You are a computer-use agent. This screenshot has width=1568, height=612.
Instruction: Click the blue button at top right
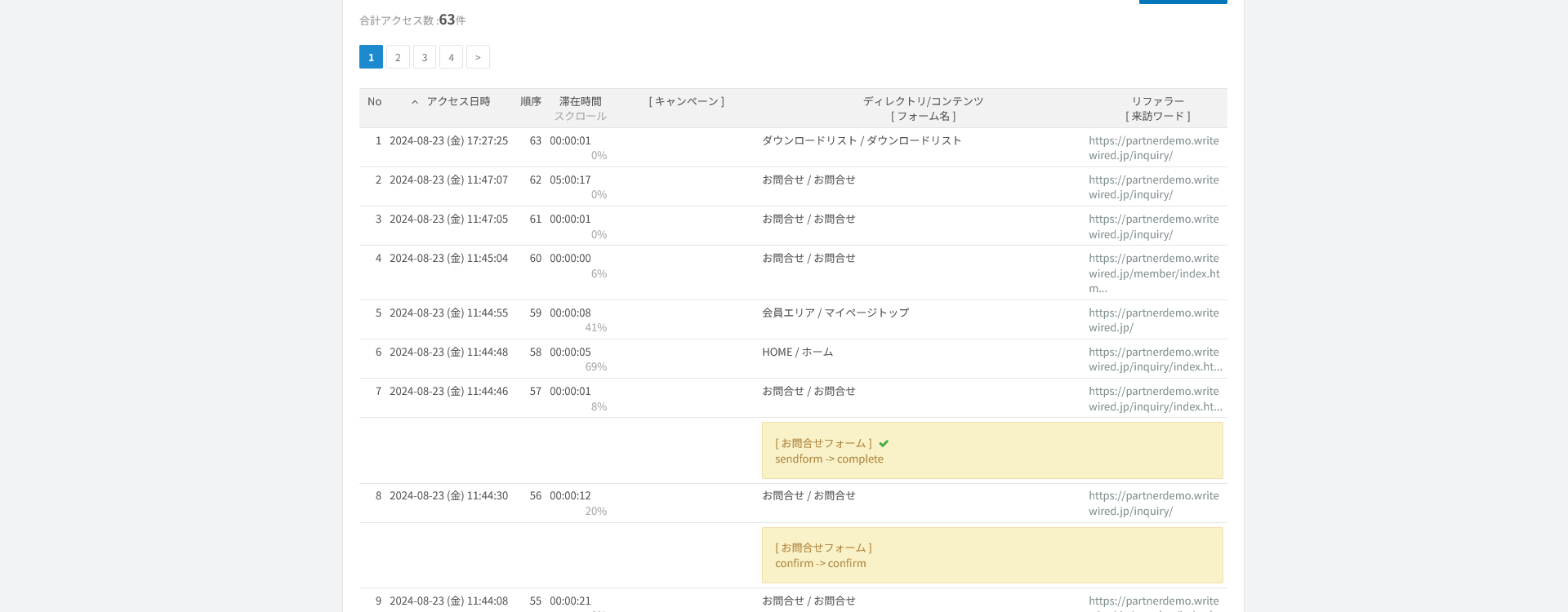pyautogui.click(x=1183, y=2)
